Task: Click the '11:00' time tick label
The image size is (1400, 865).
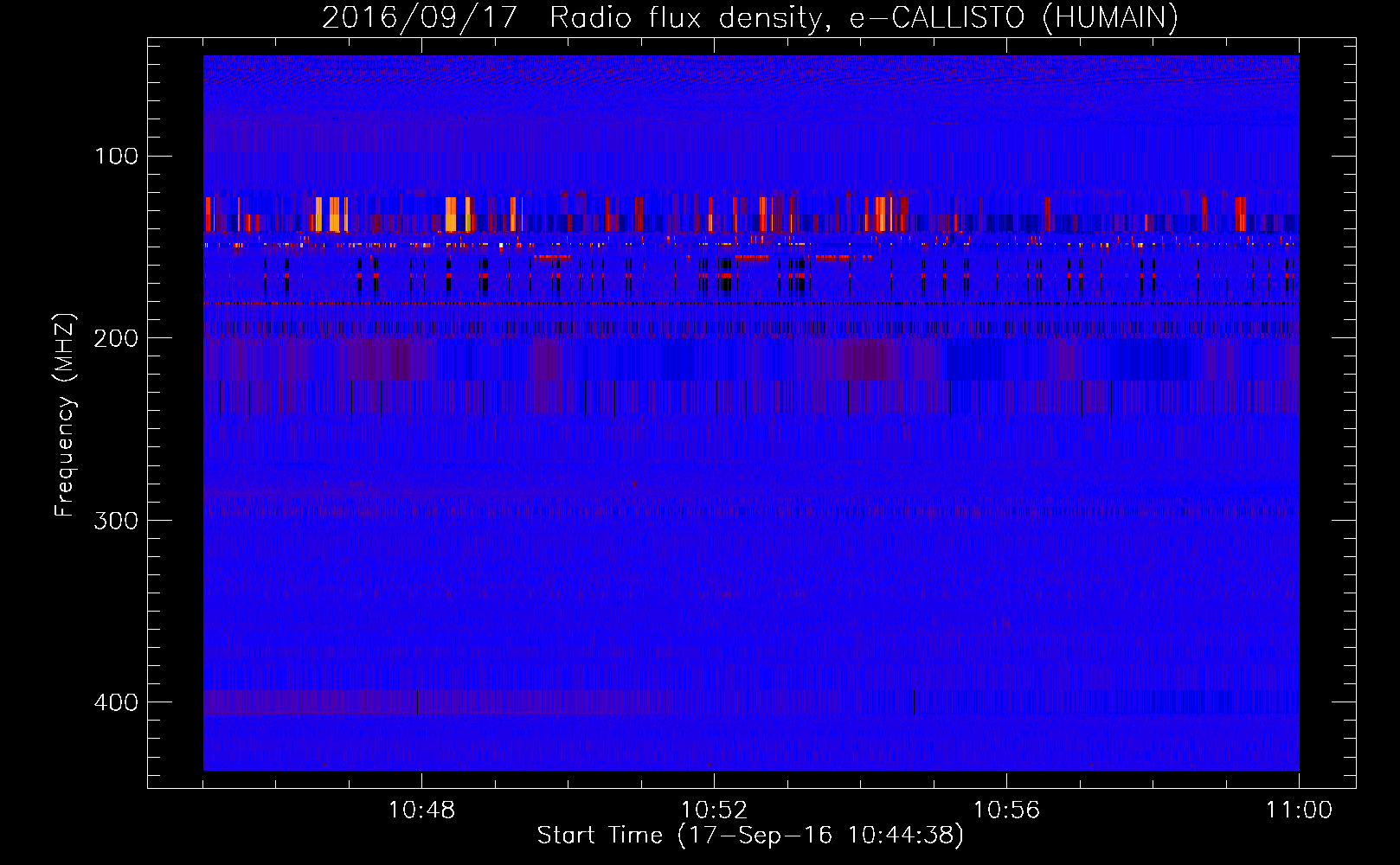Action: (x=1299, y=811)
